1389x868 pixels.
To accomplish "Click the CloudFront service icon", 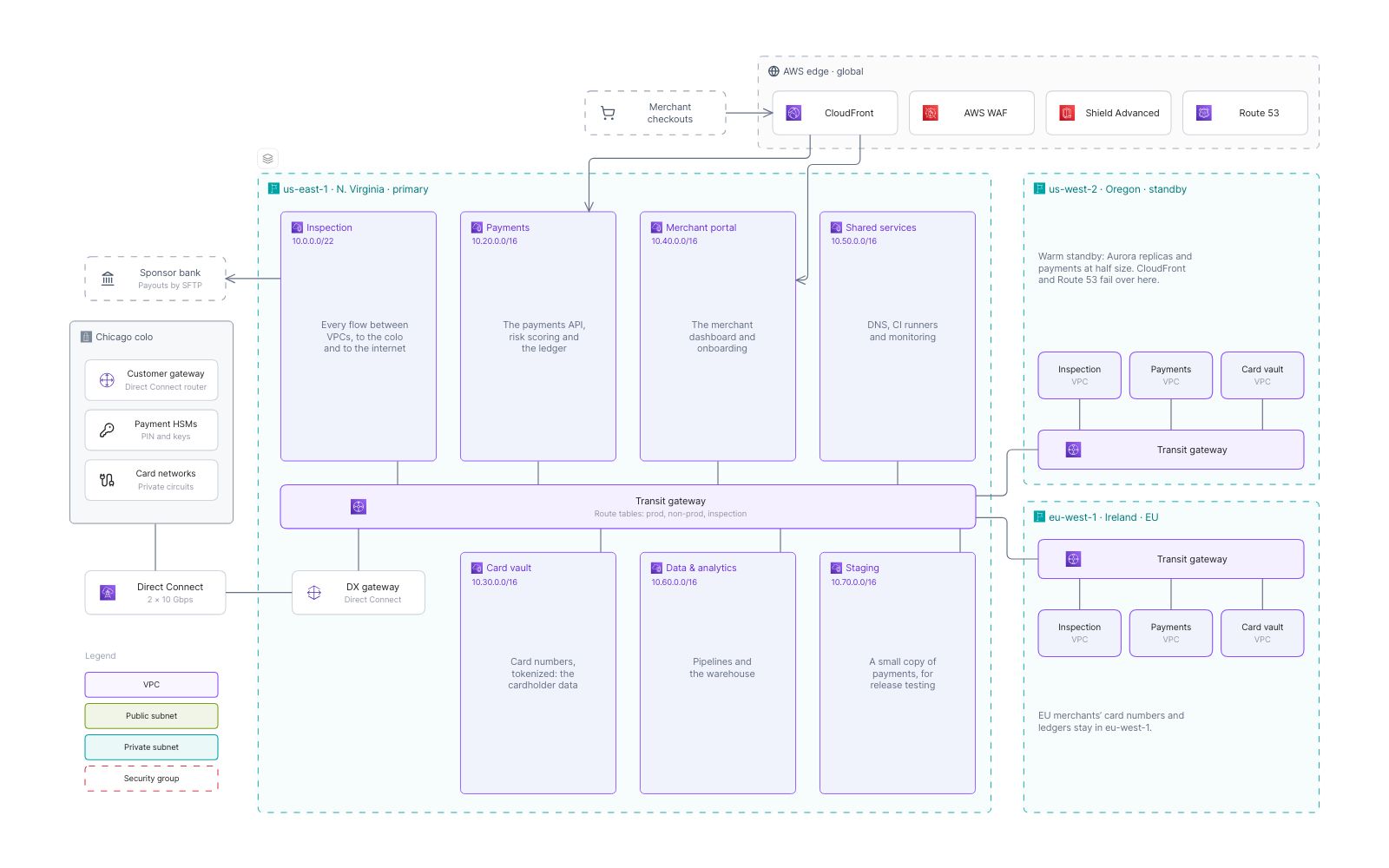I will pos(793,113).
